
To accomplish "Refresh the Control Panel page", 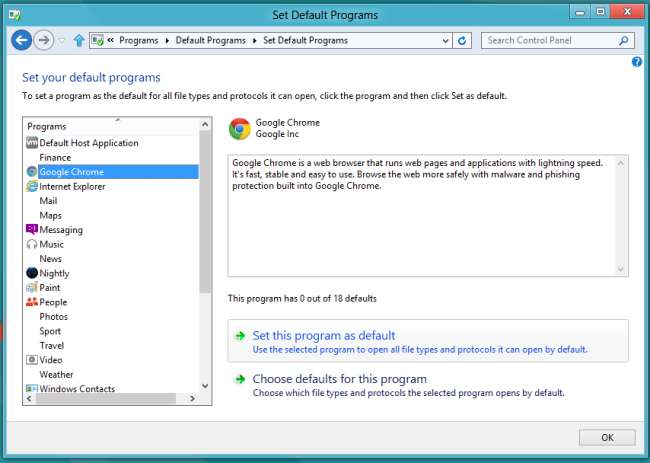I will pos(462,41).
